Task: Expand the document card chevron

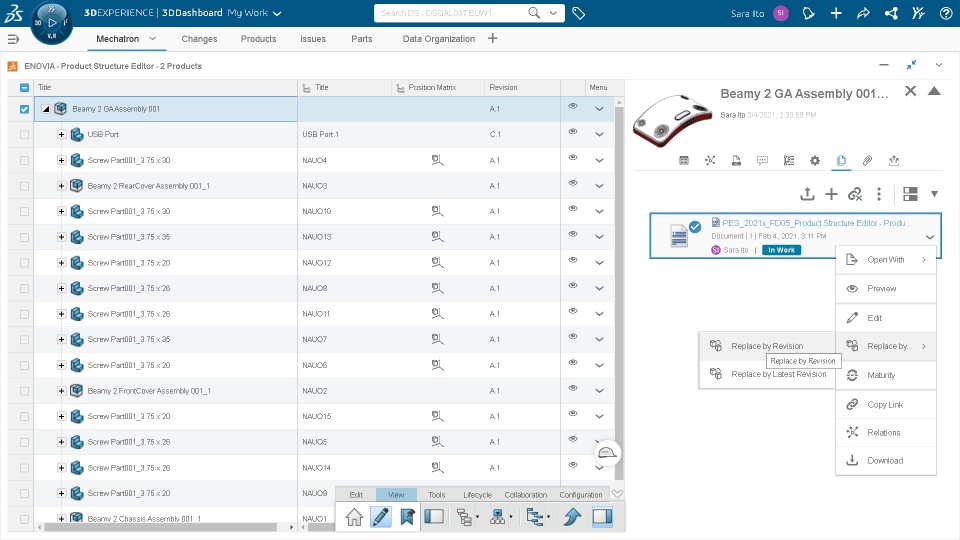Action: coord(929,237)
